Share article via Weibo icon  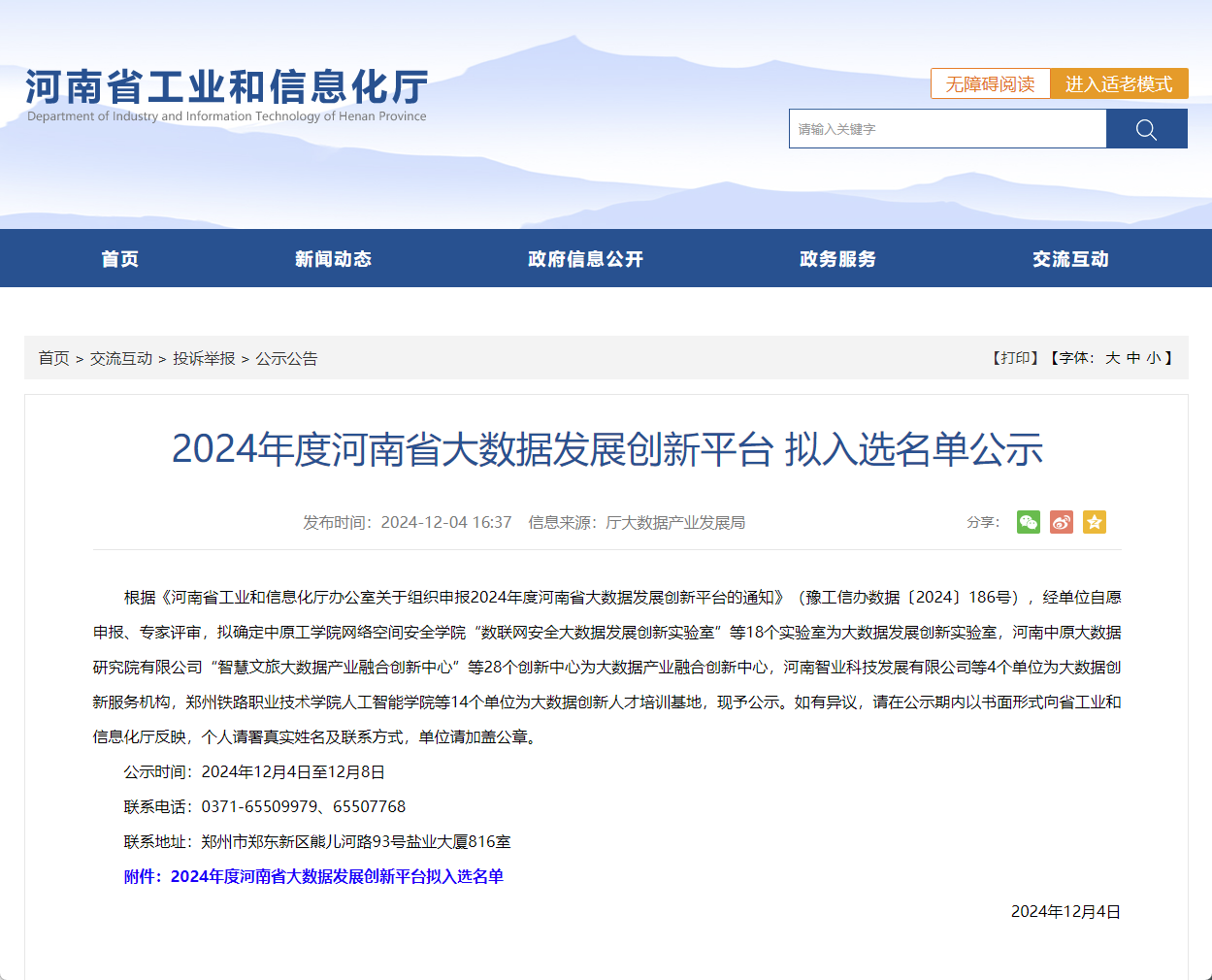[1062, 522]
